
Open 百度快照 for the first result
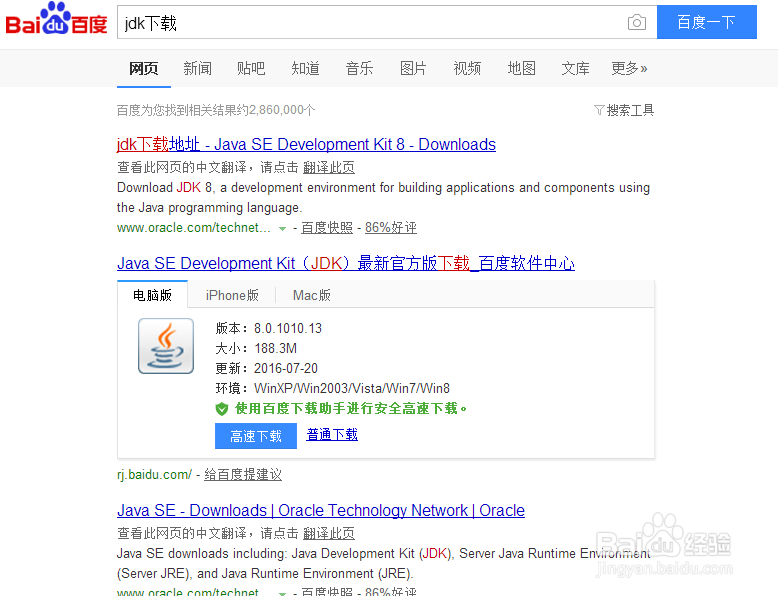click(327, 228)
